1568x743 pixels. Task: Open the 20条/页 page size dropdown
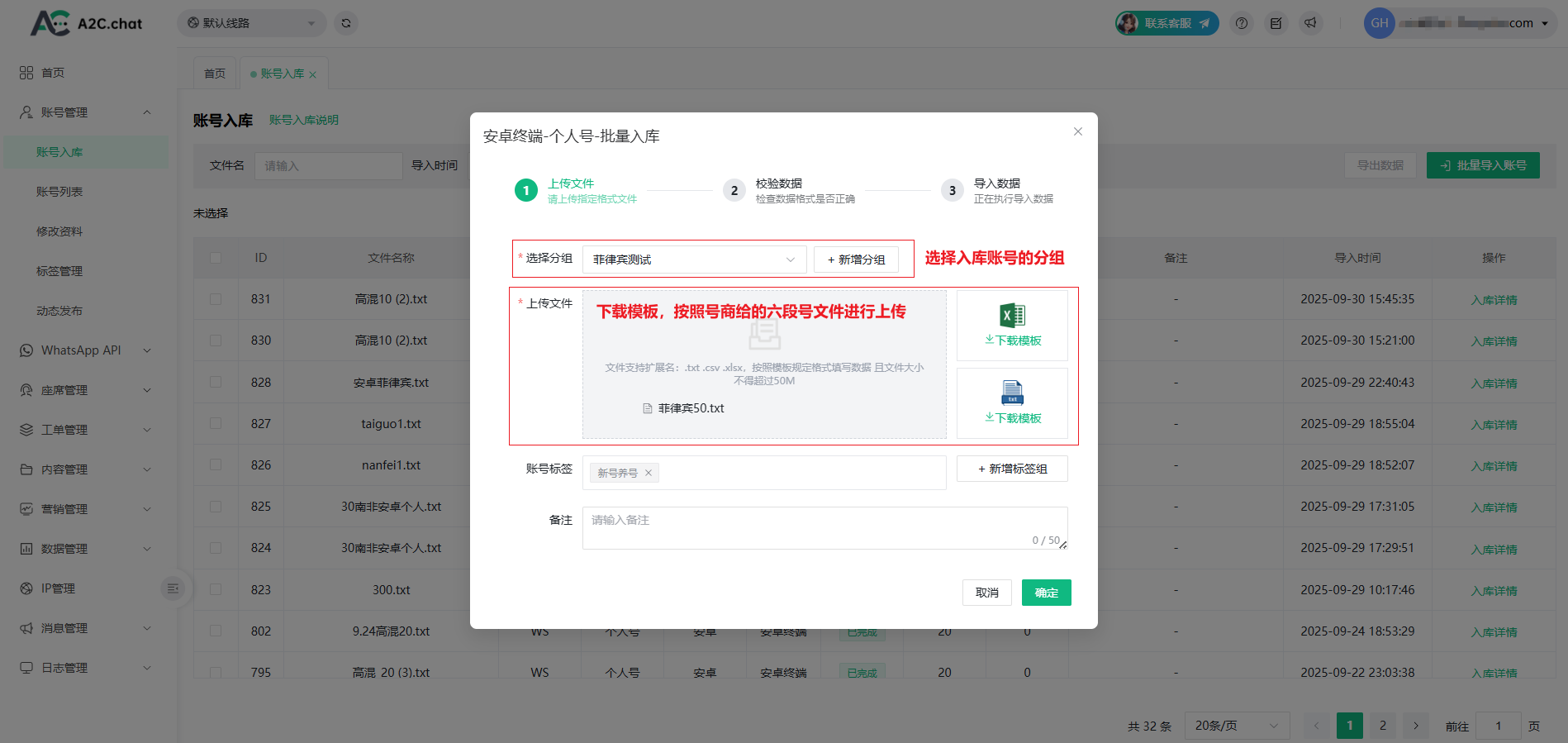coord(1236,726)
